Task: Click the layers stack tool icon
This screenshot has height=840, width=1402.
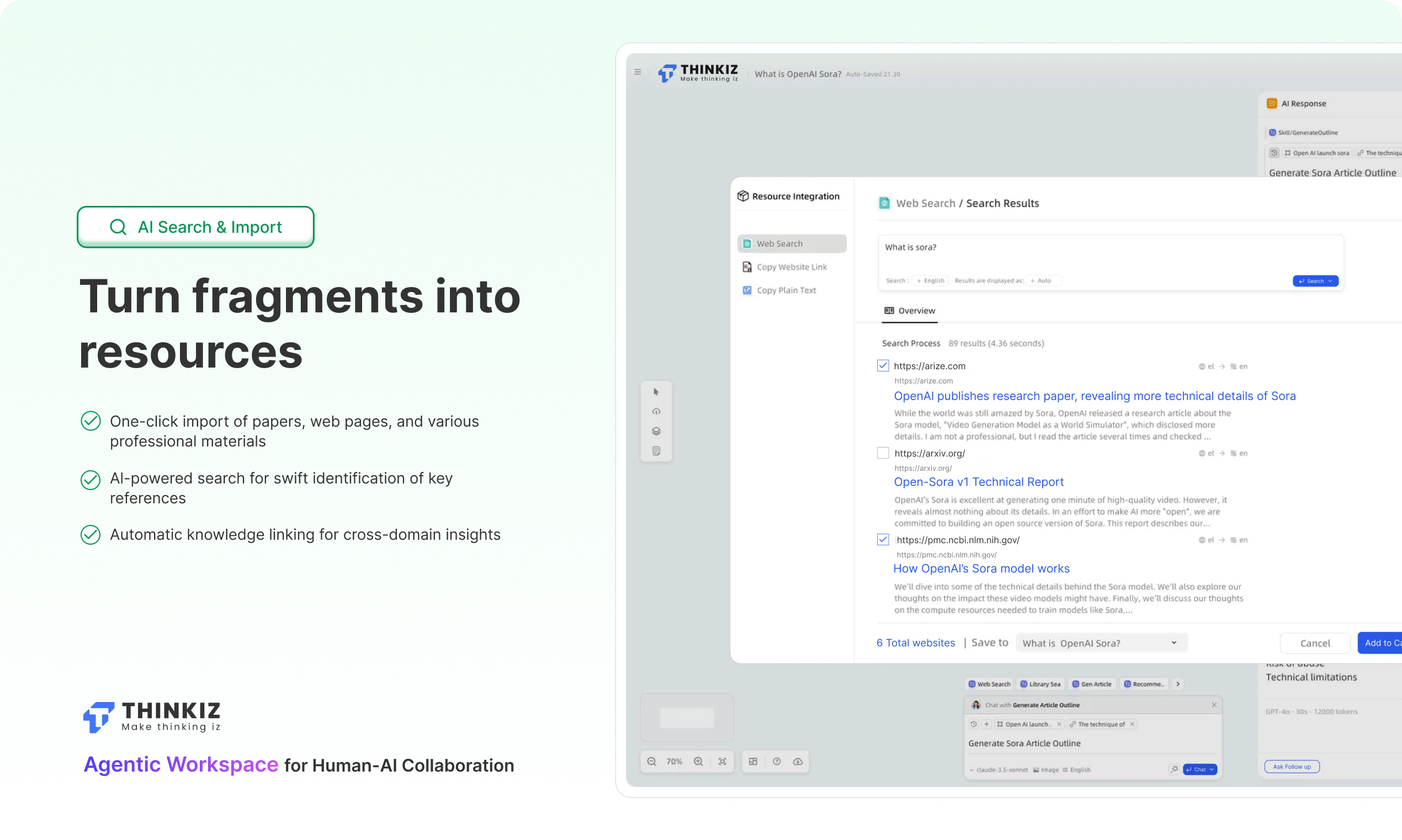Action: coord(656,432)
